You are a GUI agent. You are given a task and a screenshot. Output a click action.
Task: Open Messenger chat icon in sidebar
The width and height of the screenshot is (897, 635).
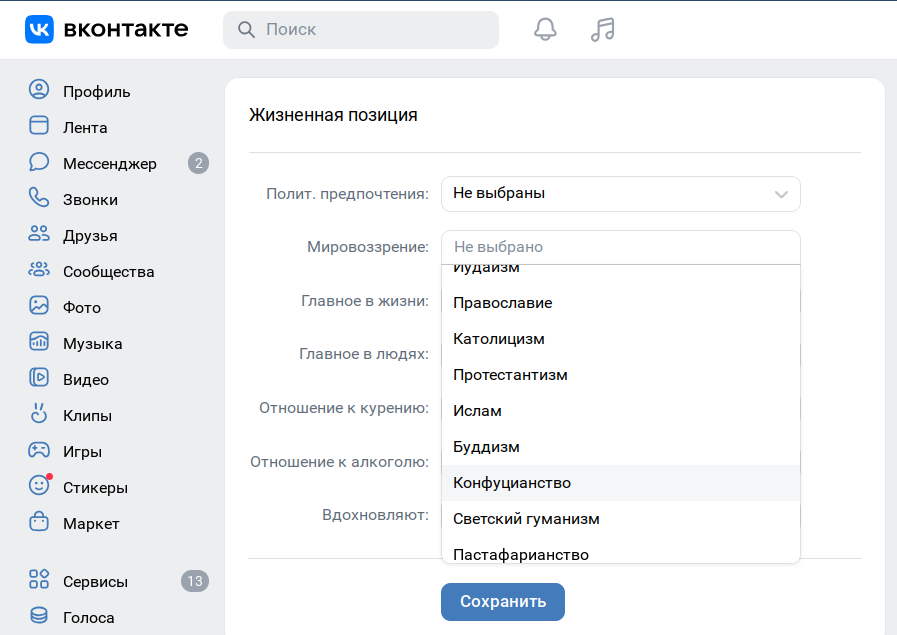click(39, 163)
